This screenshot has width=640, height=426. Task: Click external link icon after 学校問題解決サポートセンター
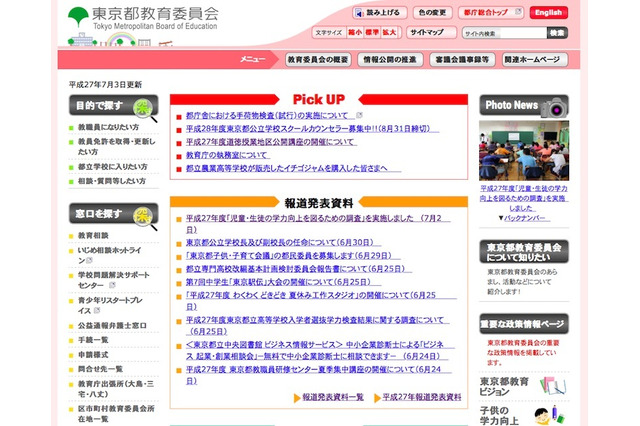point(112,285)
